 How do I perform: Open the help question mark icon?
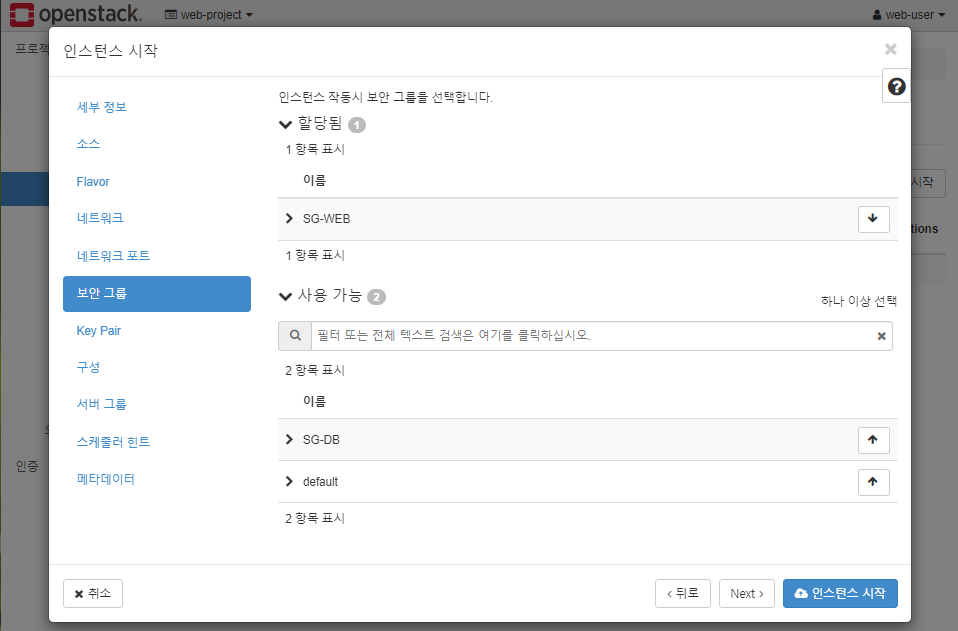click(896, 87)
